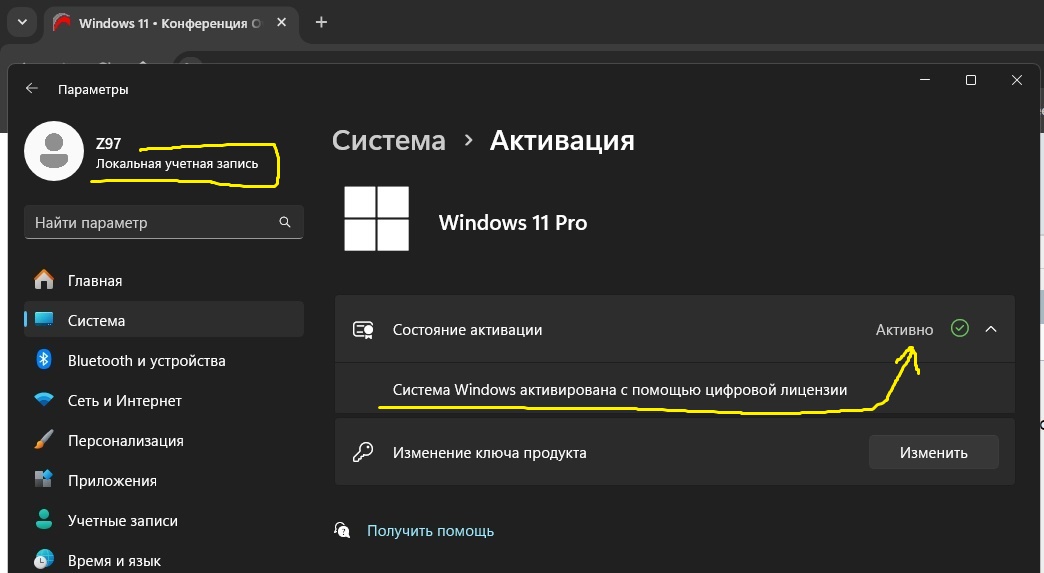Click the Главная home icon
The image size is (1044, 573).
coord(44,280)
